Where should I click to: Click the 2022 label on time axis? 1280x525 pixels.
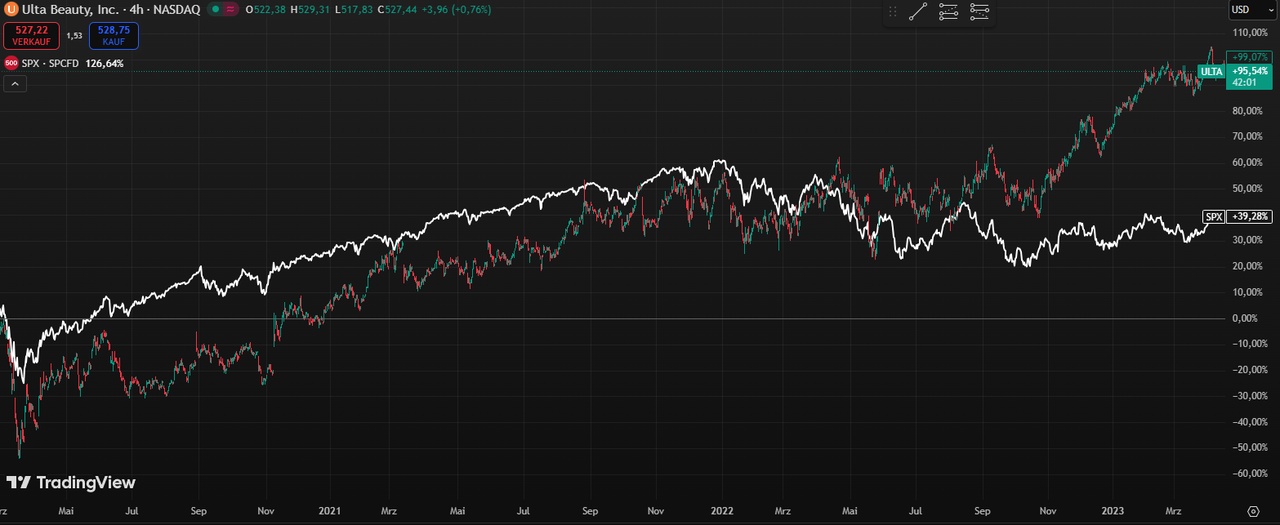[x=721, y=510]
